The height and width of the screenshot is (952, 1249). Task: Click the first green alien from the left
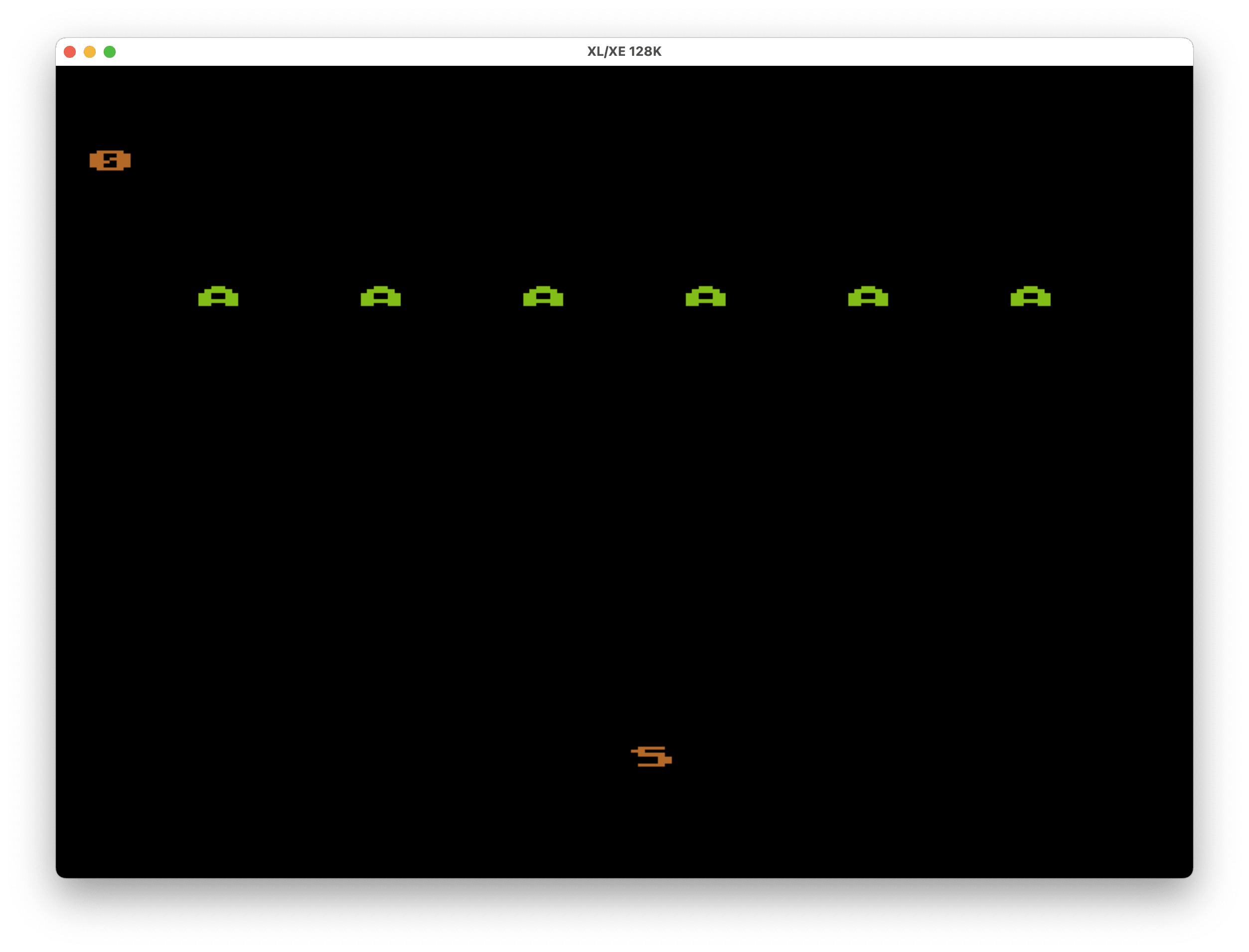pyautogui.click(x=218, y=297)
